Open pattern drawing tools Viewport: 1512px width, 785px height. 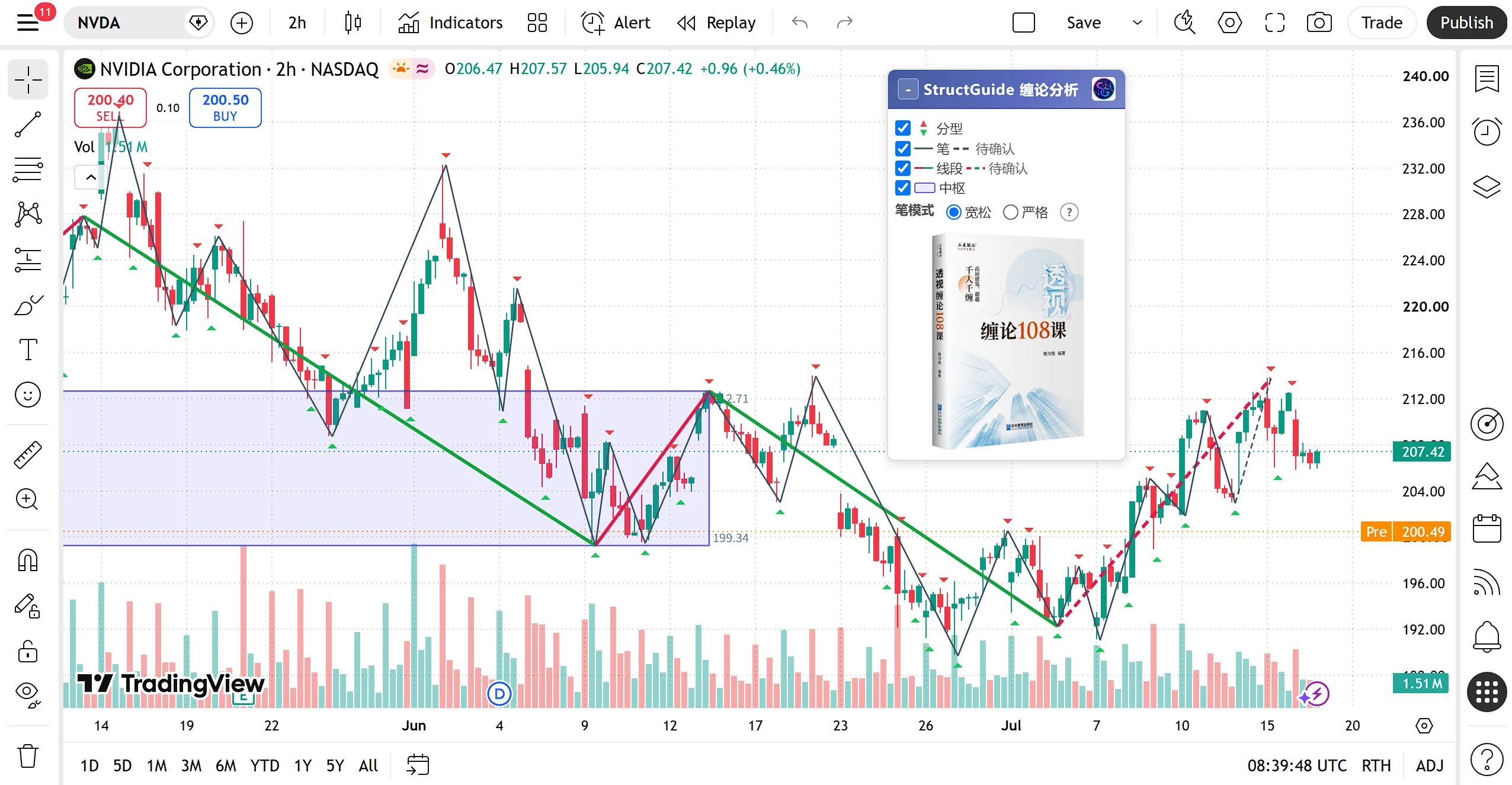click(x=28, y=214)
